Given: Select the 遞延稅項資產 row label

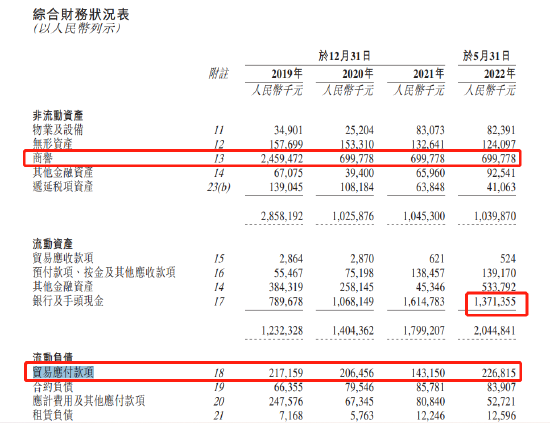Looking at the screenshot, I should point(63,187).
